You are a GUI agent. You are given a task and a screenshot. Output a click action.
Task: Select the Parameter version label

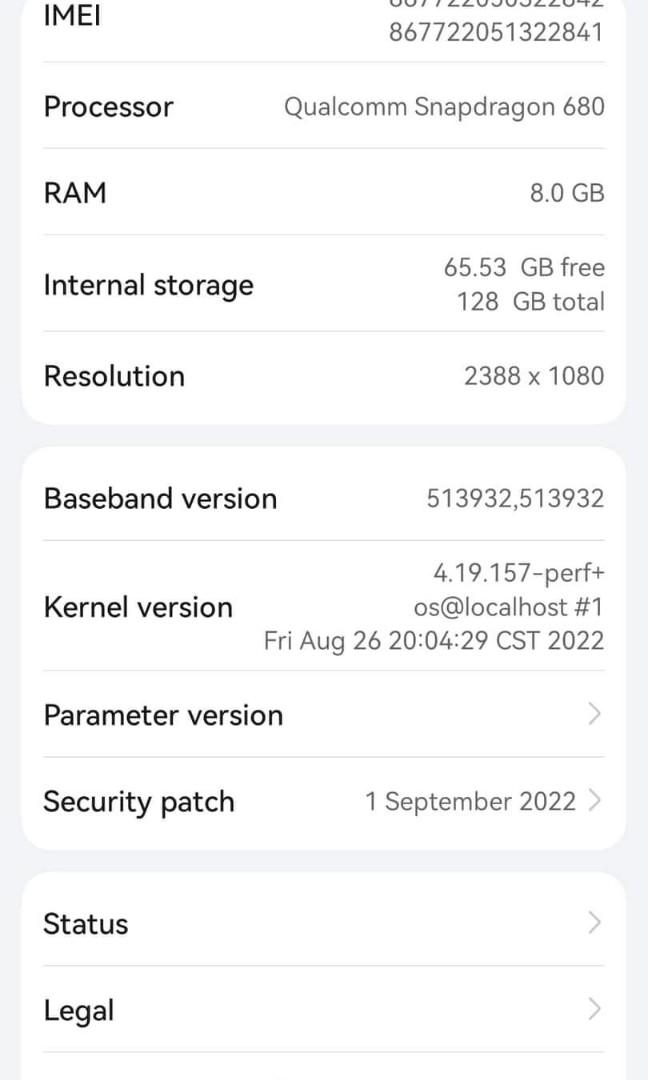click(x=163, y=715)
